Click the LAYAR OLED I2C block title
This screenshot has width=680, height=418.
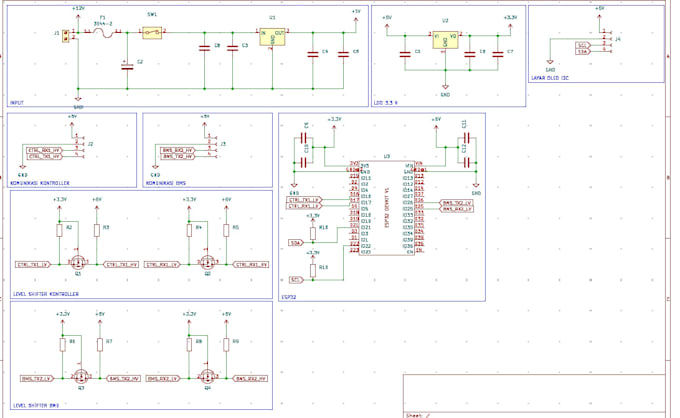point(549,78)
